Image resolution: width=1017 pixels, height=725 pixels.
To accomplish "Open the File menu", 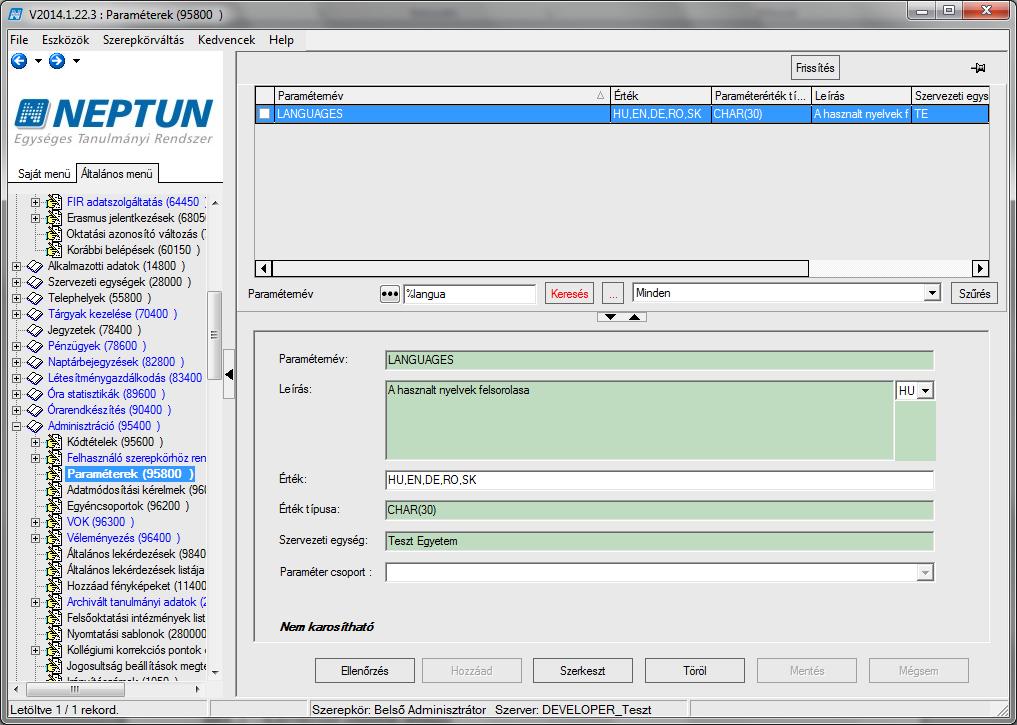I will [x=19, y=40].
